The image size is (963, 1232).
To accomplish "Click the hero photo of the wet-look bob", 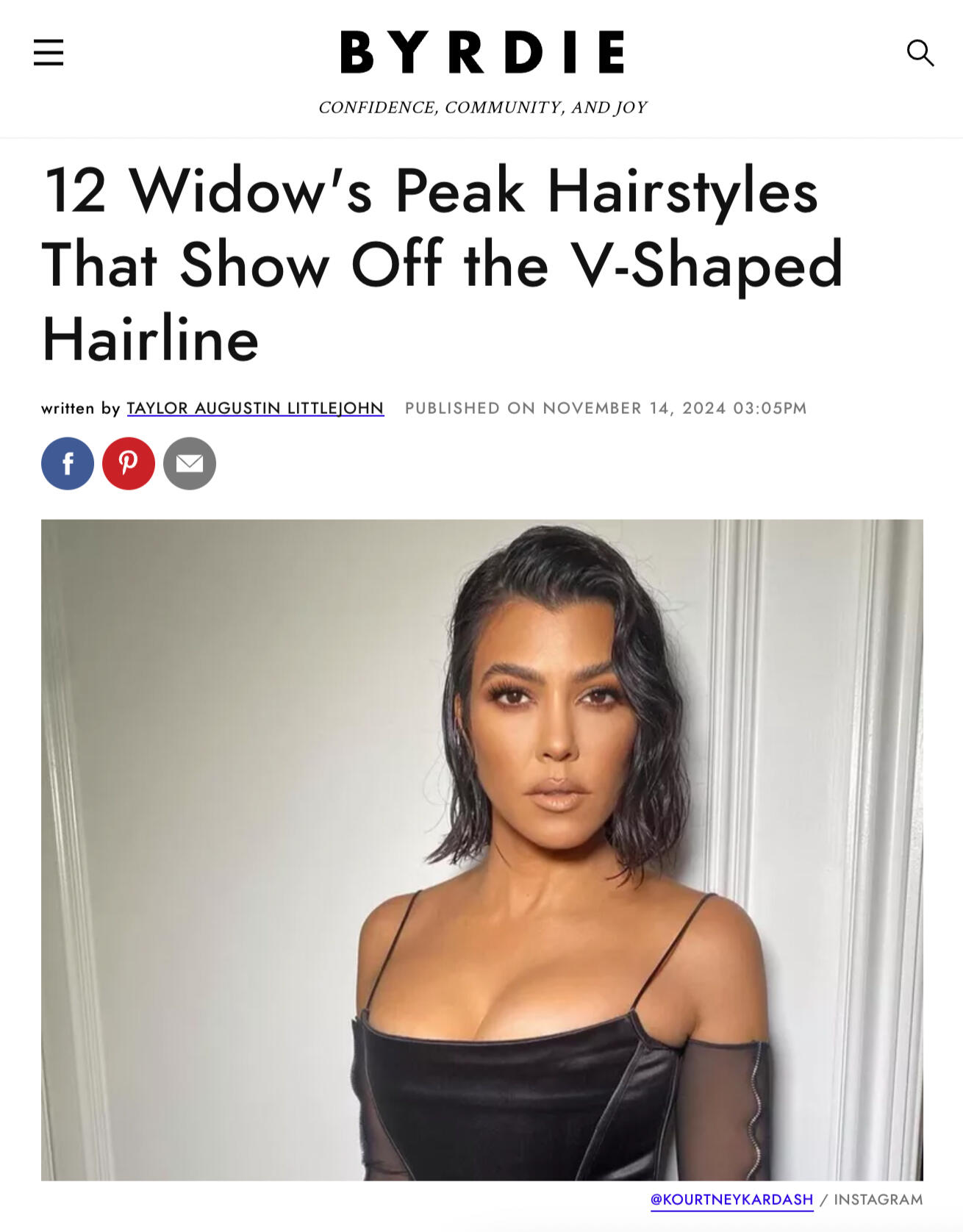I will coord(482,850).
